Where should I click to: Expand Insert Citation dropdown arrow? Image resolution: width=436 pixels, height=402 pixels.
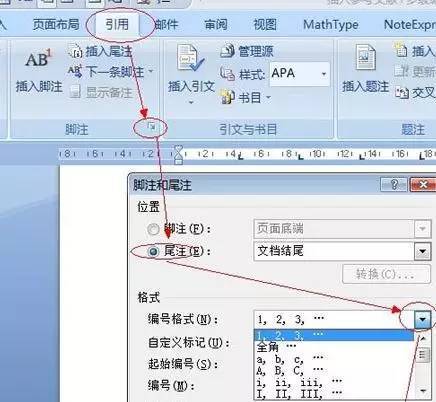191,102
